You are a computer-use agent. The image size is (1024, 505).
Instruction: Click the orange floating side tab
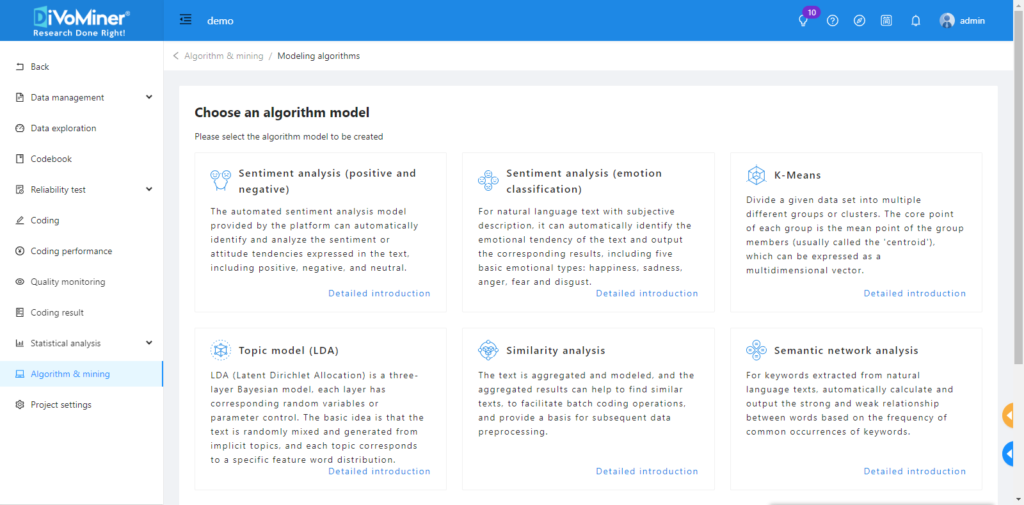[x=1010, y=415]
